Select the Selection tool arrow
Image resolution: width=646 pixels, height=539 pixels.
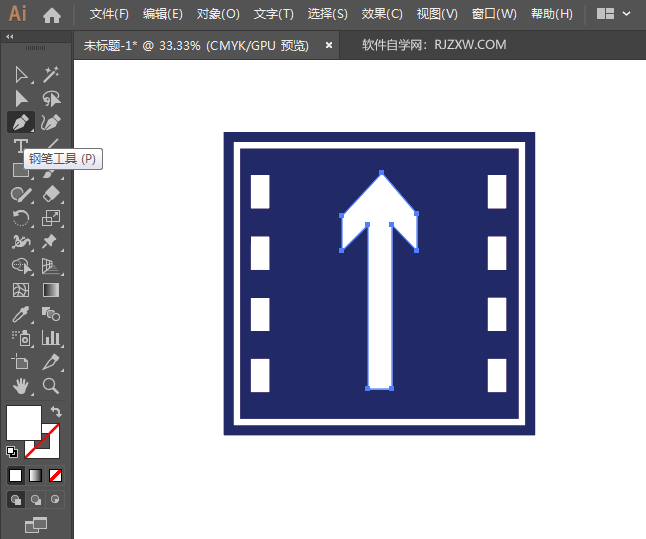coord(21,75)
